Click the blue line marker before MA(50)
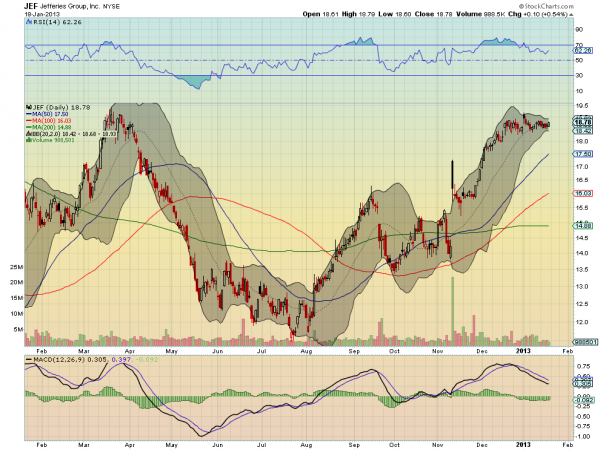The width and height of the screenshot is (600, 450). [x=29, y=114]
